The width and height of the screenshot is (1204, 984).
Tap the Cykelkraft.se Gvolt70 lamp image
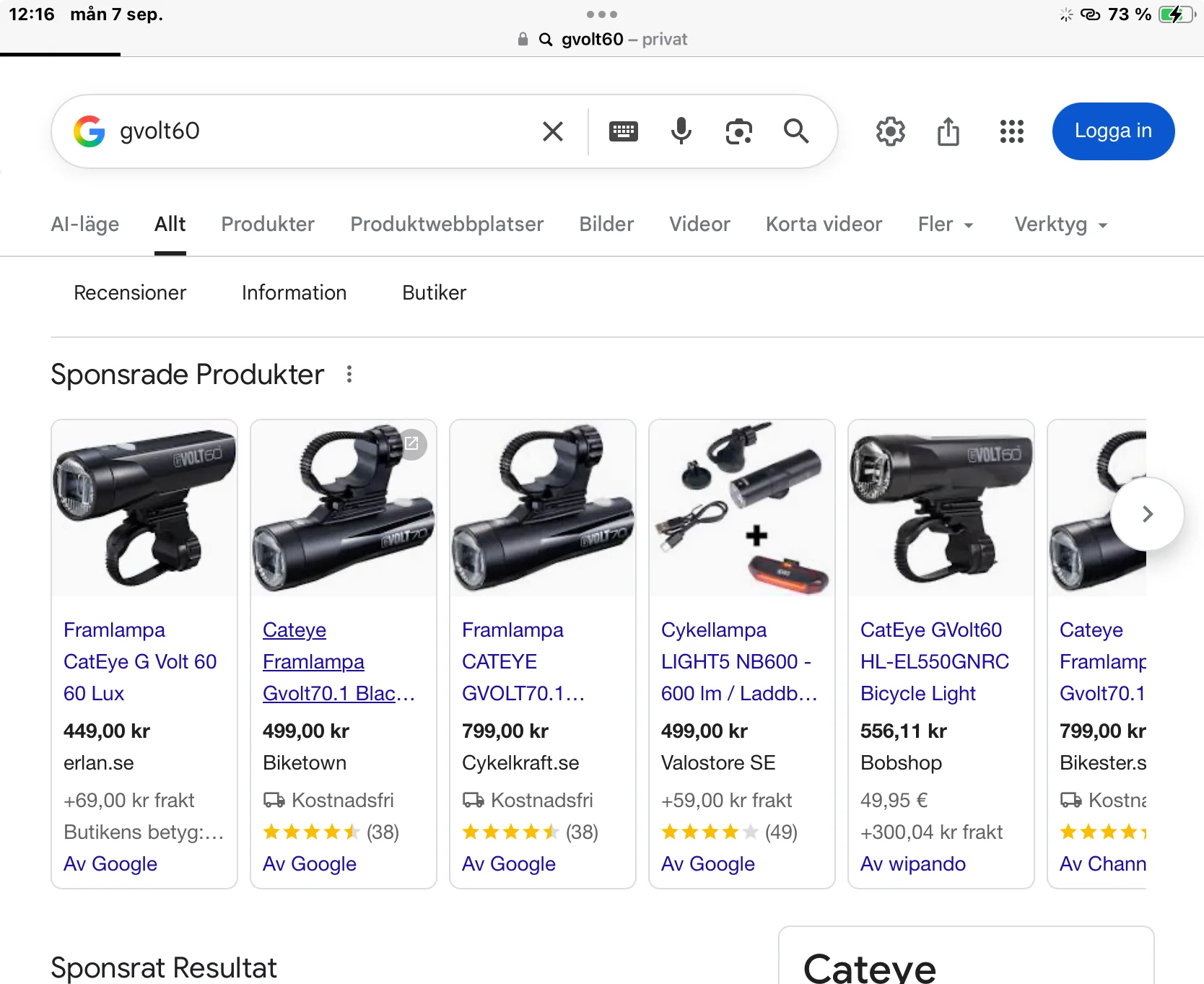(543, 508)
